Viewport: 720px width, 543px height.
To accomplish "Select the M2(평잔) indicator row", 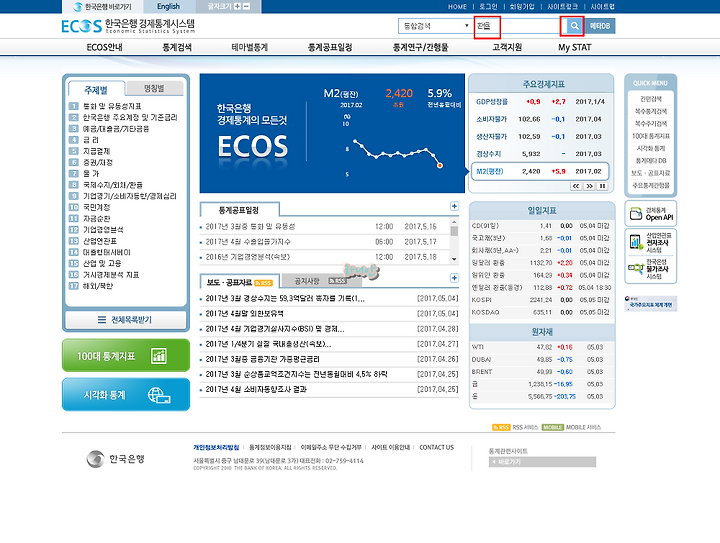I will coord(540,171).
